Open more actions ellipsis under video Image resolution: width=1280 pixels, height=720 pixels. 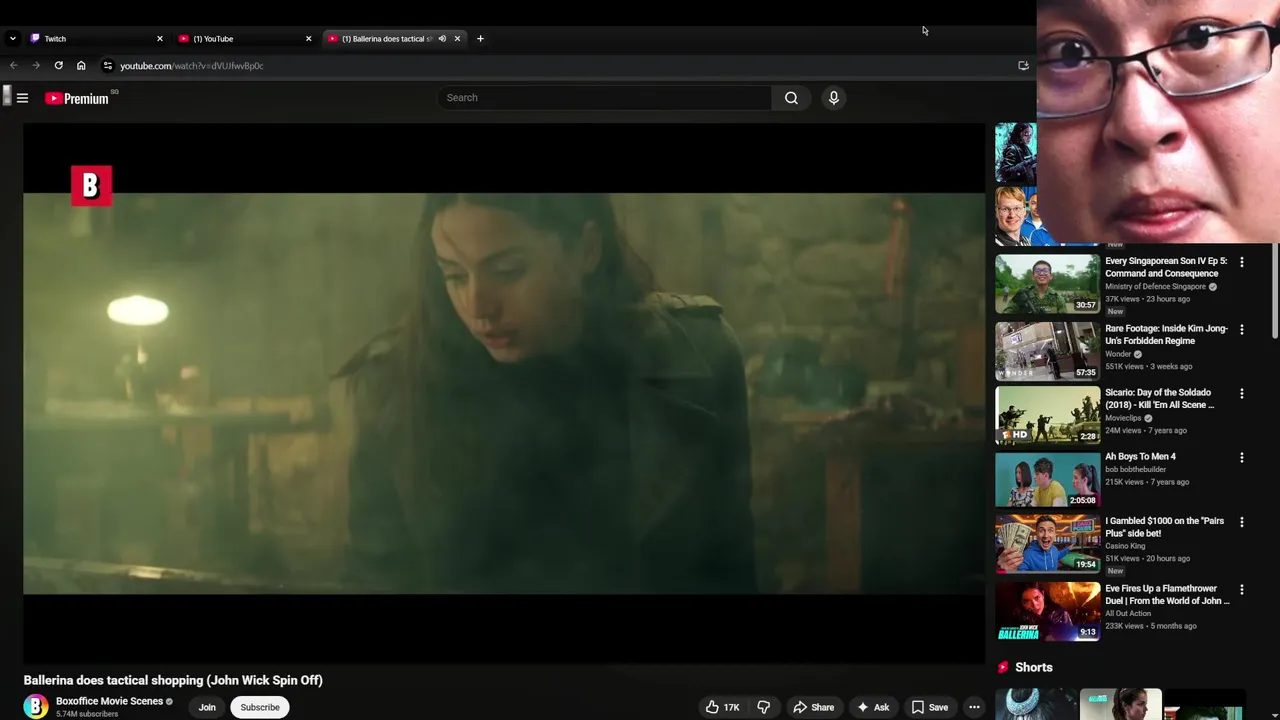click(x=974, y=707)
